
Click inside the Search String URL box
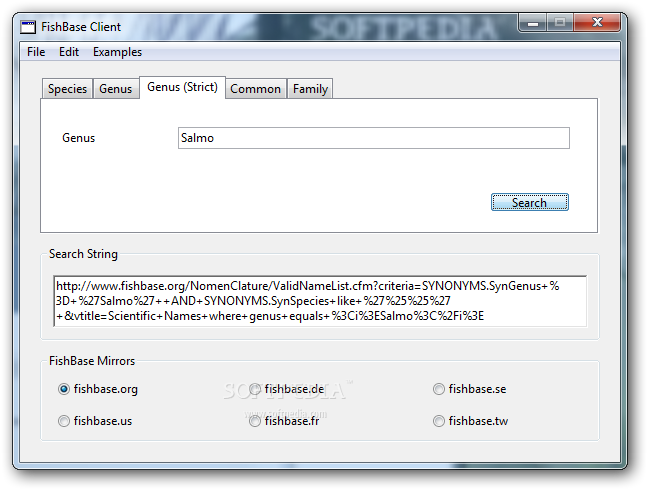pos(320,301)
